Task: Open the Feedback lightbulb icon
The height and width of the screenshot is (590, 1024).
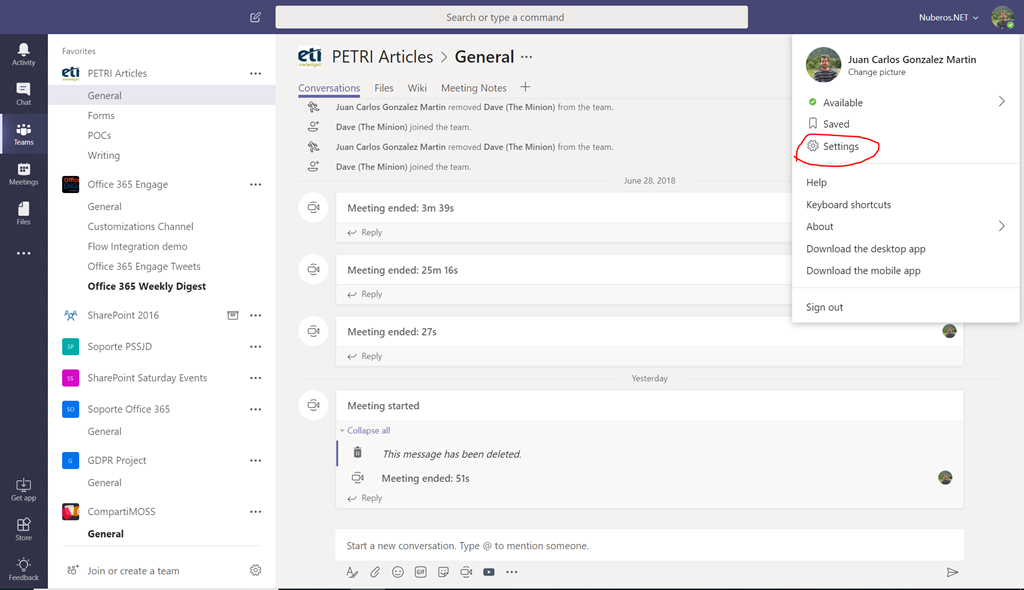Action: [x=24, y=569]
